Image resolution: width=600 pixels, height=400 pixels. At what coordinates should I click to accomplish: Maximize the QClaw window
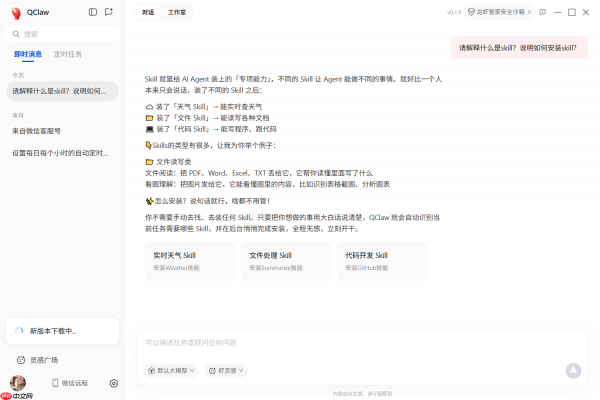[572, 12]
